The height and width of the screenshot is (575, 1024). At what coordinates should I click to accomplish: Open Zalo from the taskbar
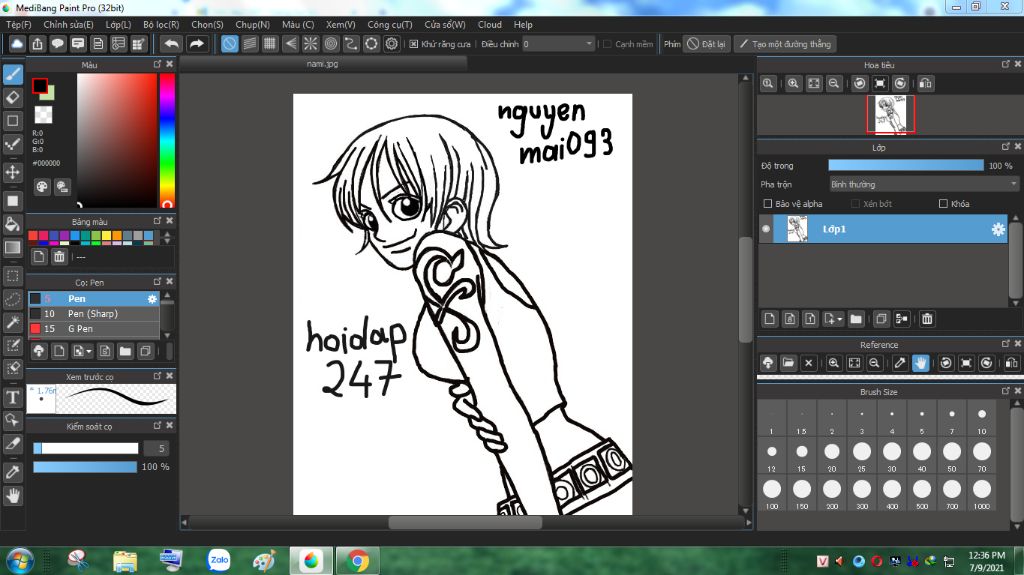[x=219, y=561]
